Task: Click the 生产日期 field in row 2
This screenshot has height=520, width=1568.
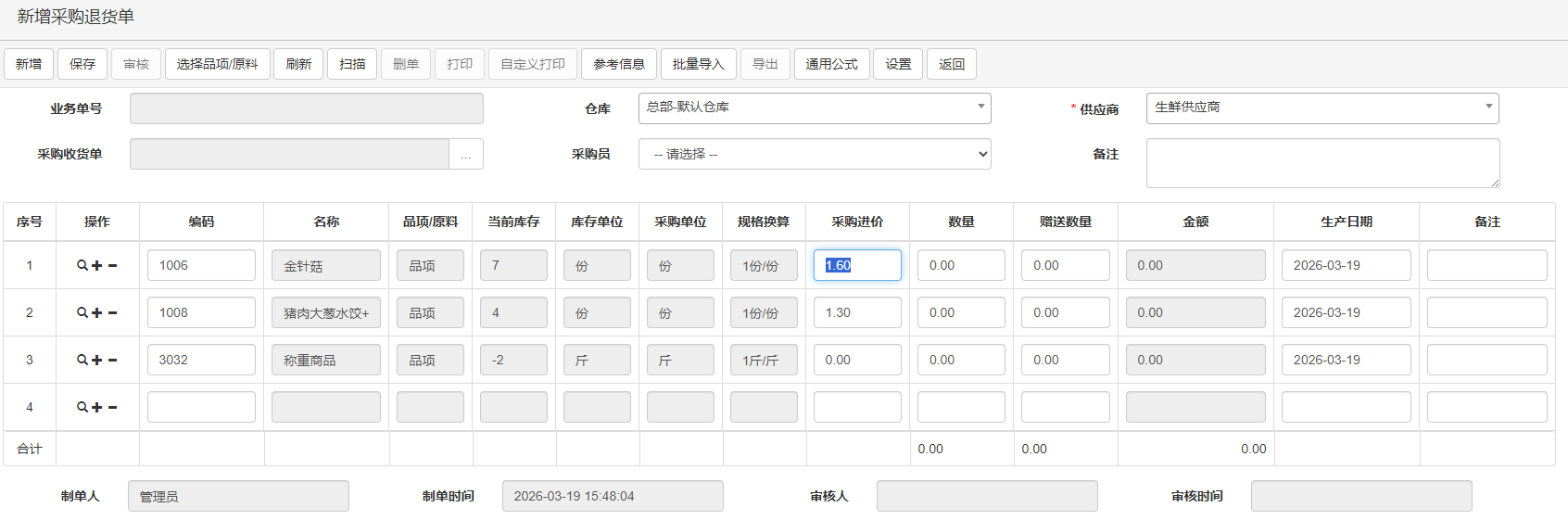Action: 1346,313
